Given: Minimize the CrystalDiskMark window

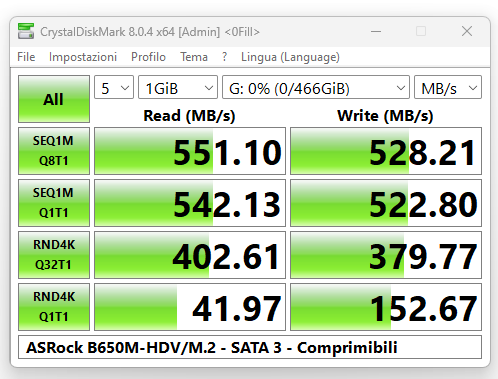Looking at the screenshot, I should click(x=376, y=32).
